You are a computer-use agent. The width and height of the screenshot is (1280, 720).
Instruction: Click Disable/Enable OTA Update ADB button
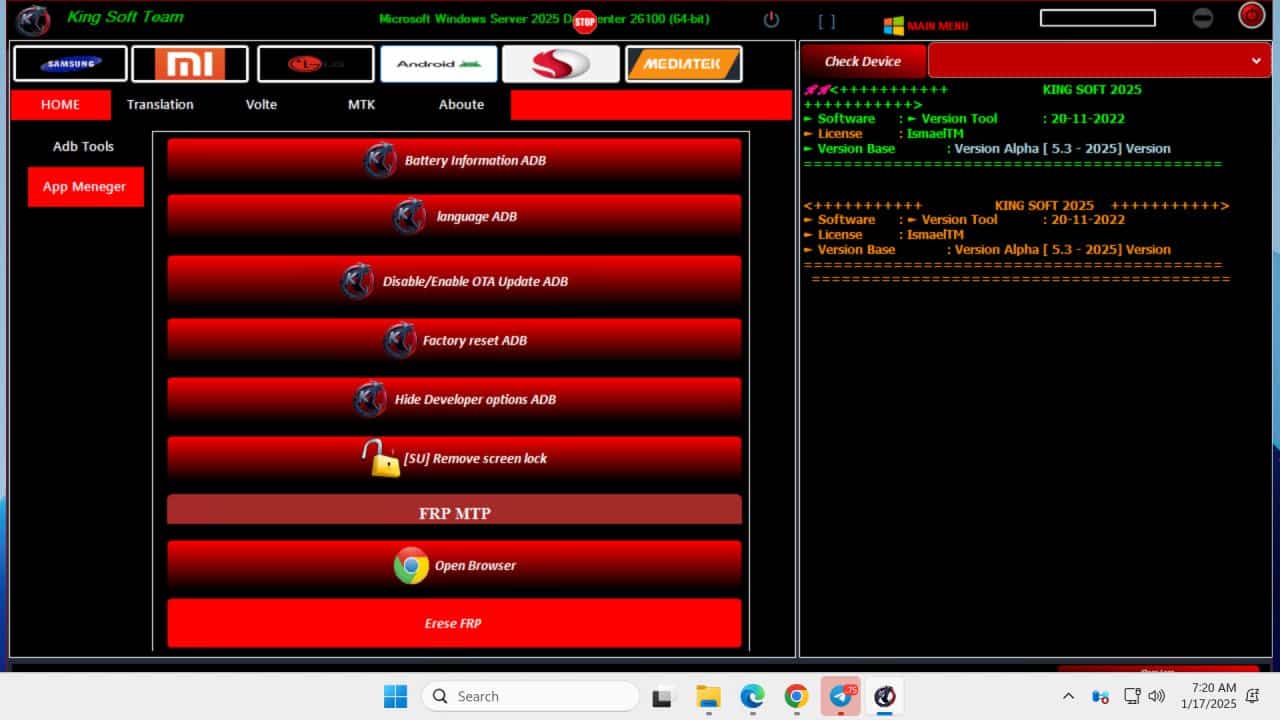coord(454,281)
